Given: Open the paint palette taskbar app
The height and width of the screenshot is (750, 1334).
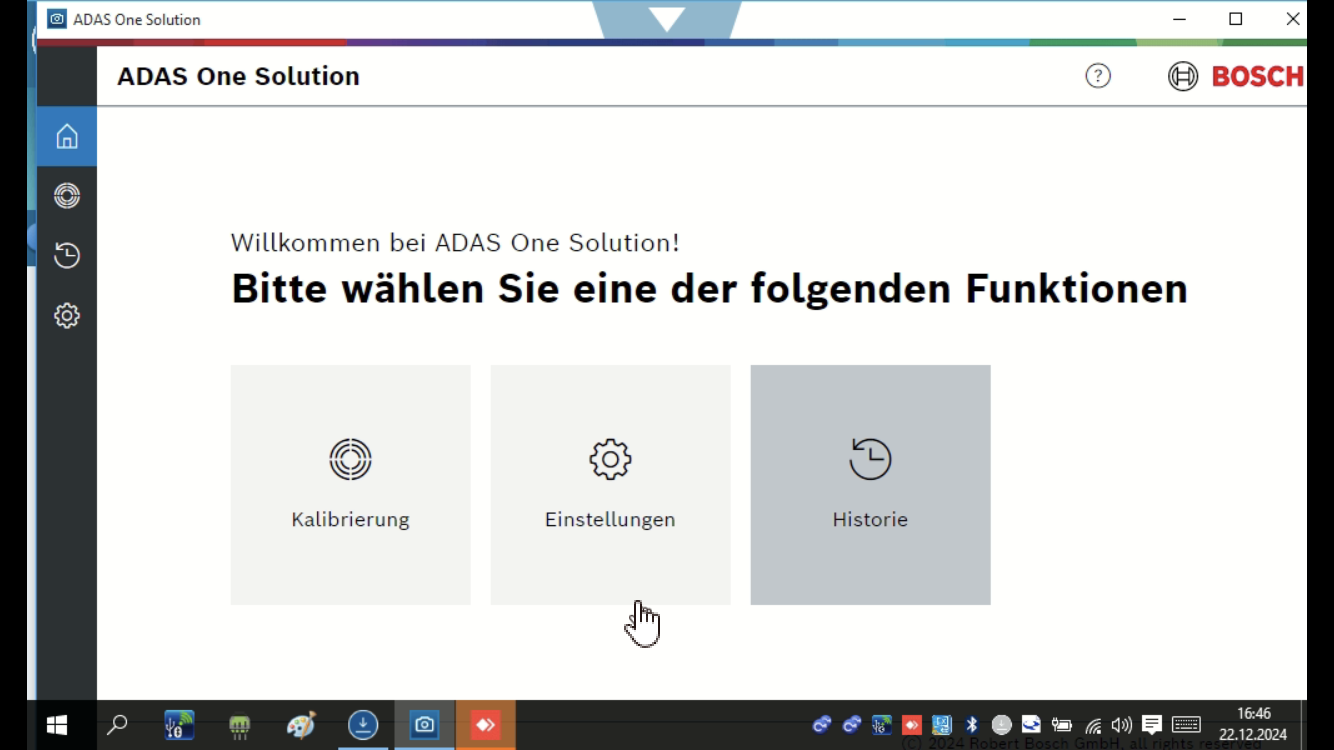Looking at the screenshot, I should 301,725.
